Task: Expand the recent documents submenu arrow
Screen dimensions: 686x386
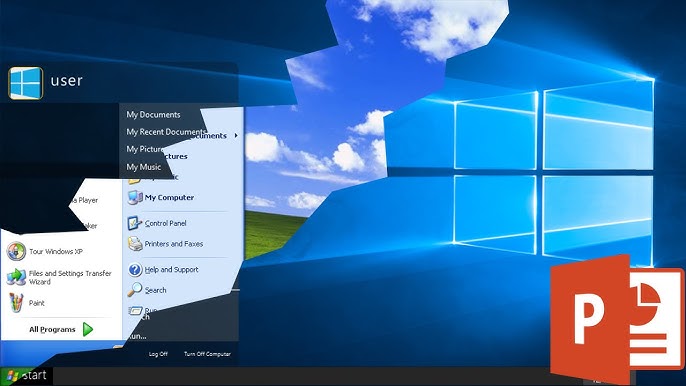Action: coord(236,136)
